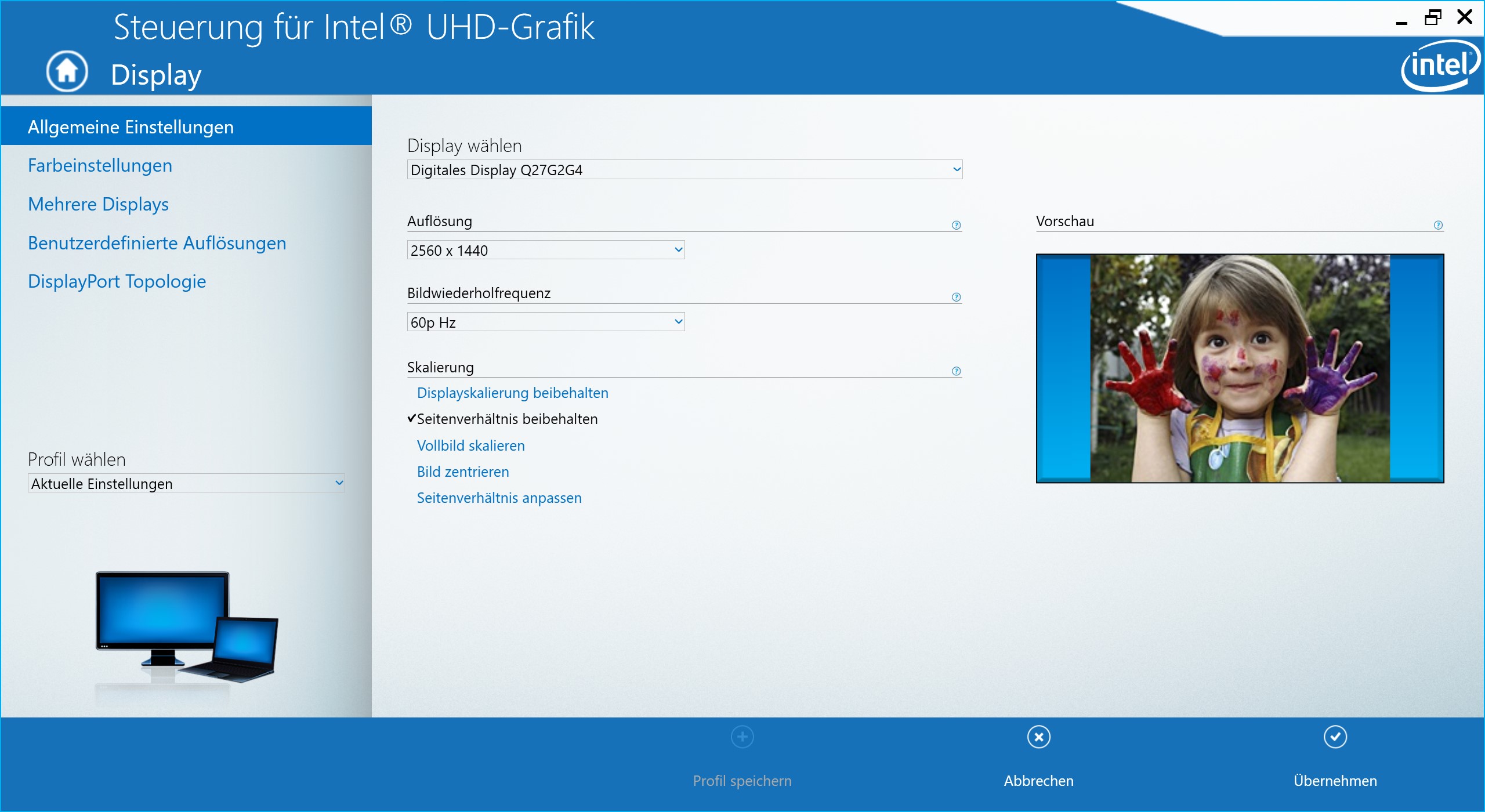Click the Abbrechen X circle icon
This screenshot has width=1485, height=812.
point(1038,737)
